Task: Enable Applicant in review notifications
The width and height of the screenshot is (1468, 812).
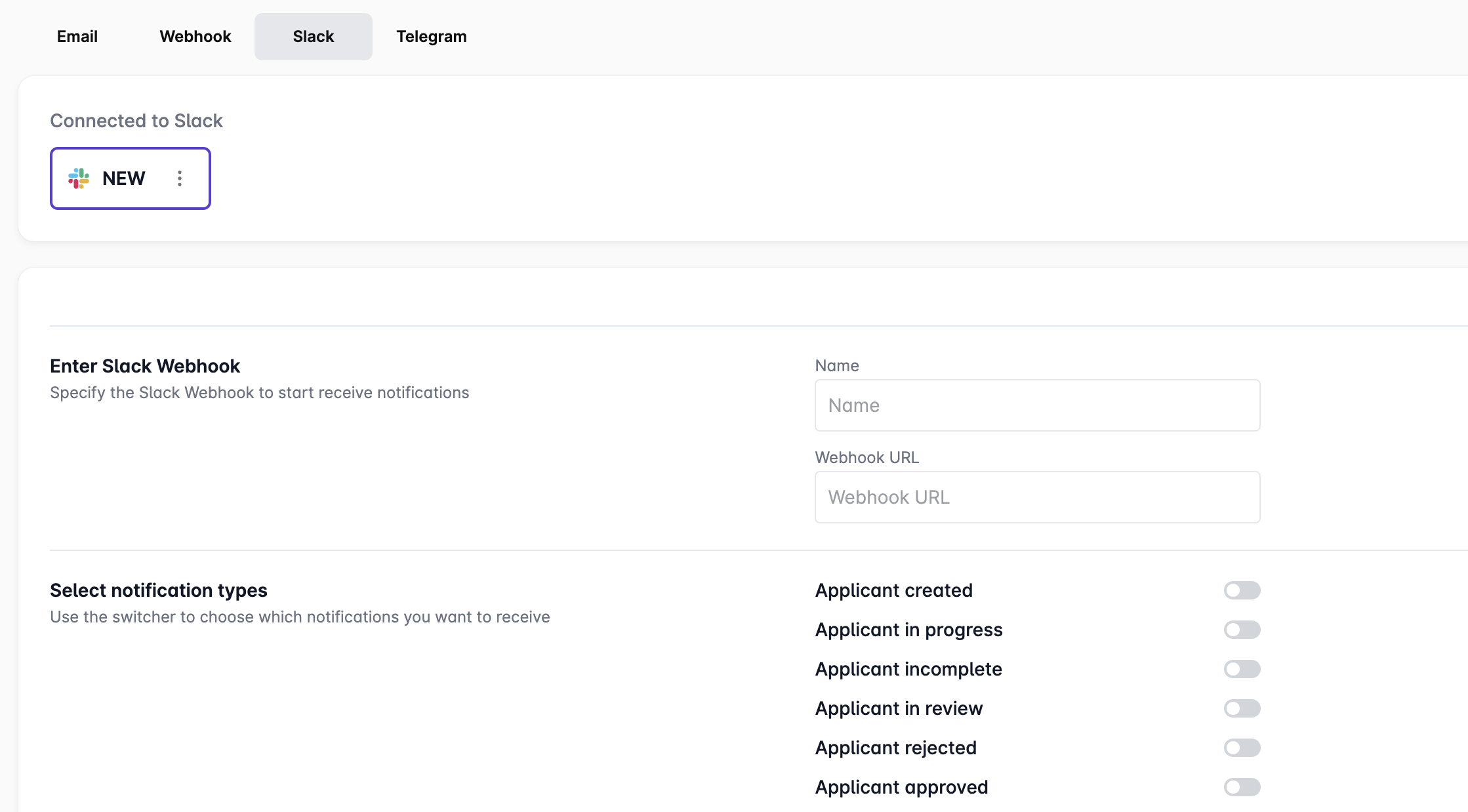Action: 1242,708
